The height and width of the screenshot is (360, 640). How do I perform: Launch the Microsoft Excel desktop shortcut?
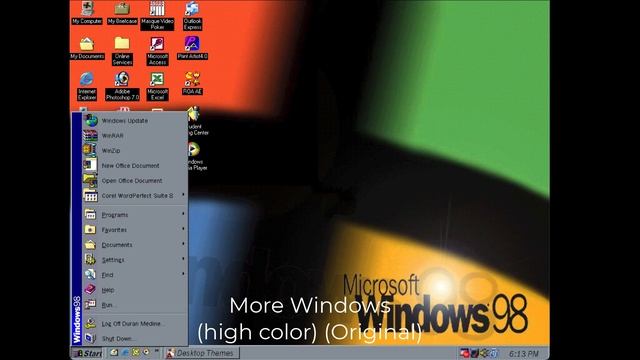(157, 87)
